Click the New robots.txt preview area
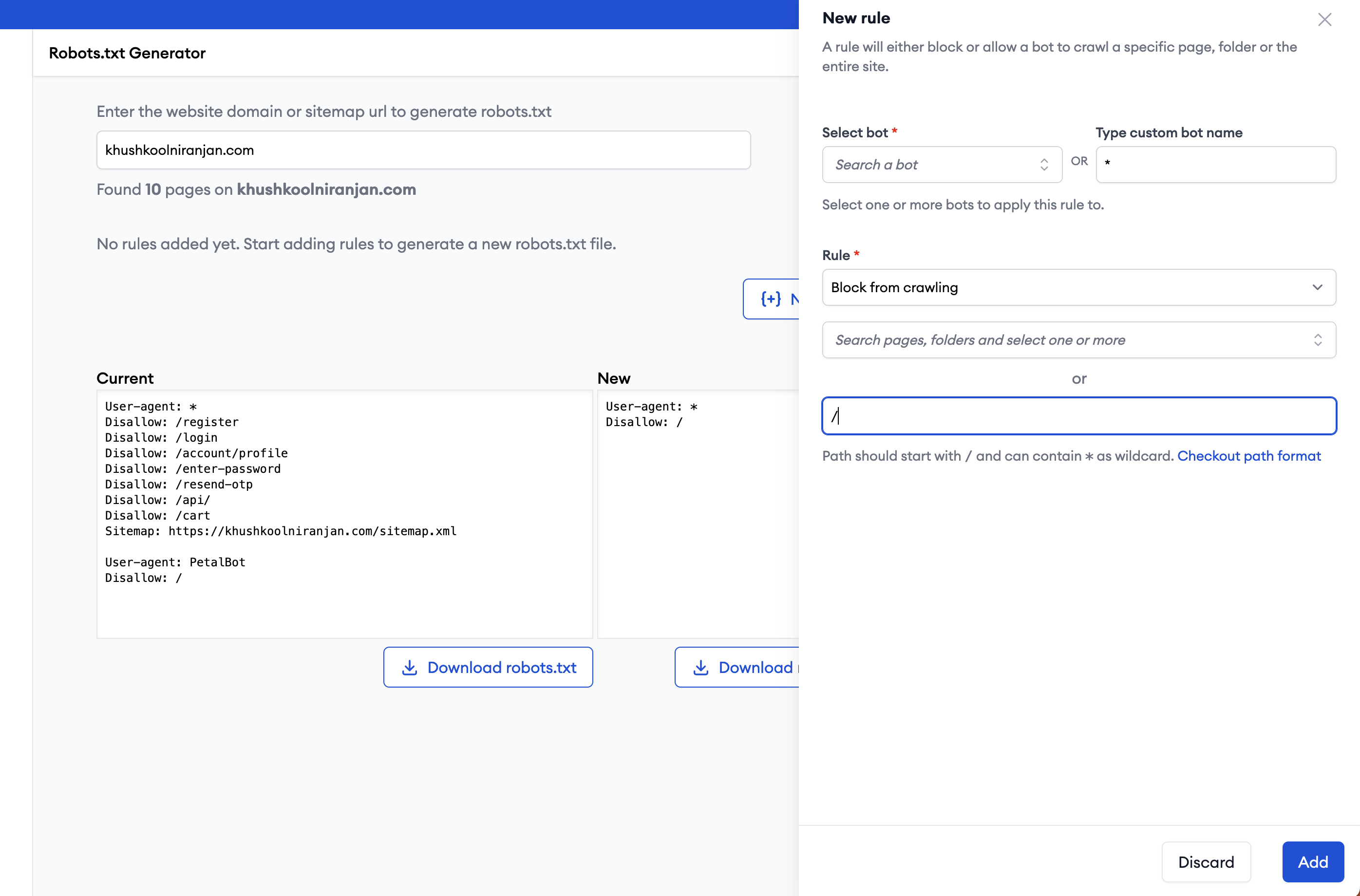Viewport: 1360px width, 896px height. (697, 514)
